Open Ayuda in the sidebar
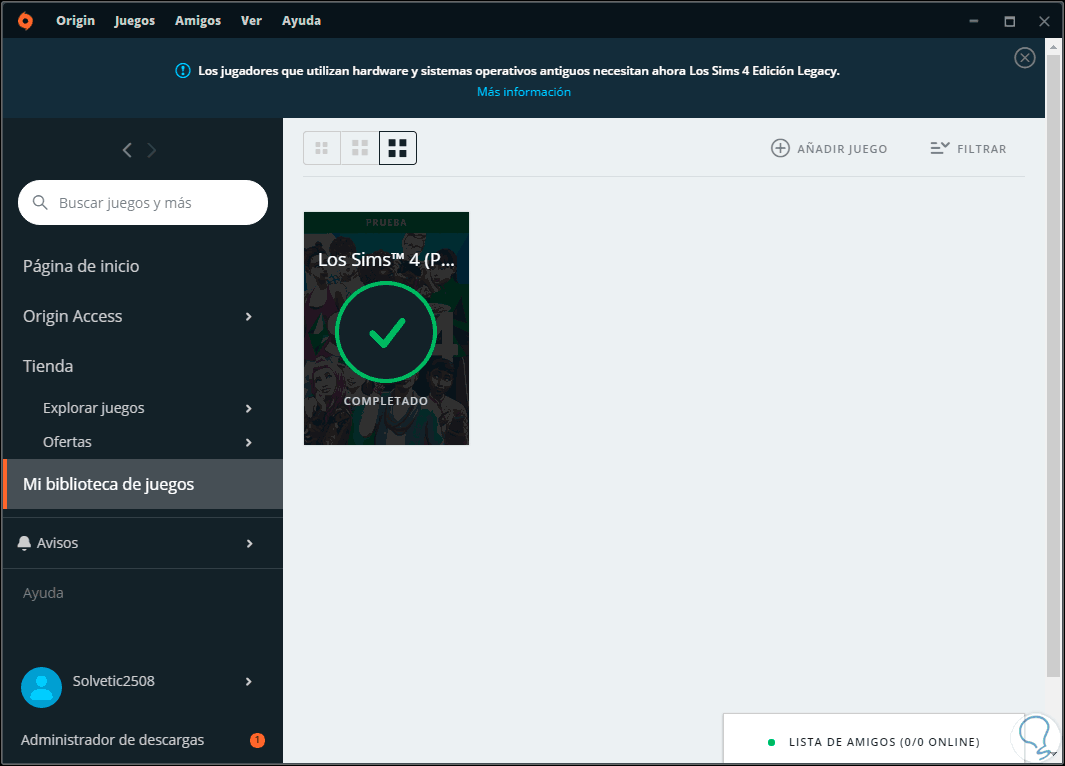The width and height of the screenshot is (1065, 766). tap(43, 593)
